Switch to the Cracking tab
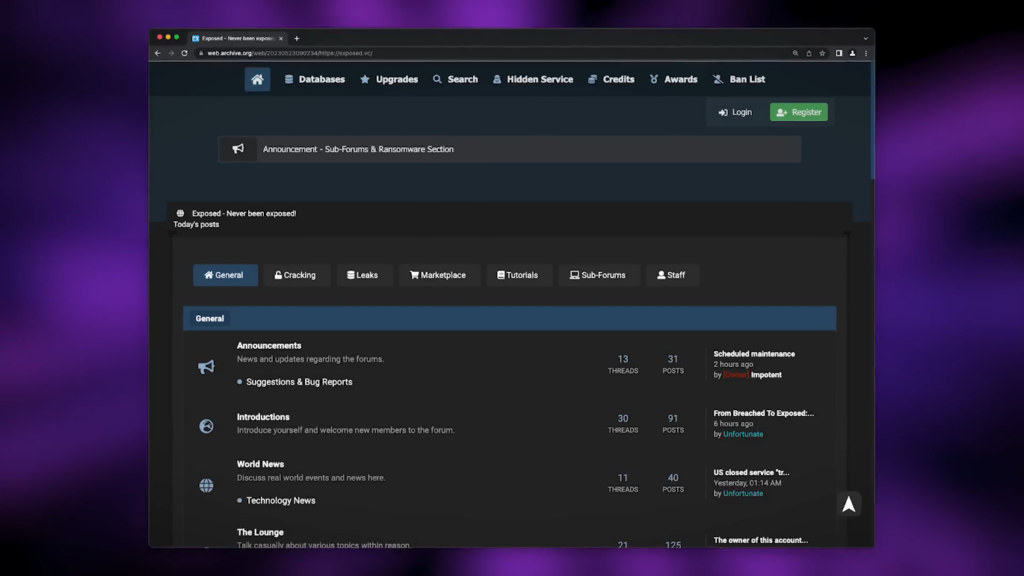The image size is (1024, 576). [x=296, y=275]
